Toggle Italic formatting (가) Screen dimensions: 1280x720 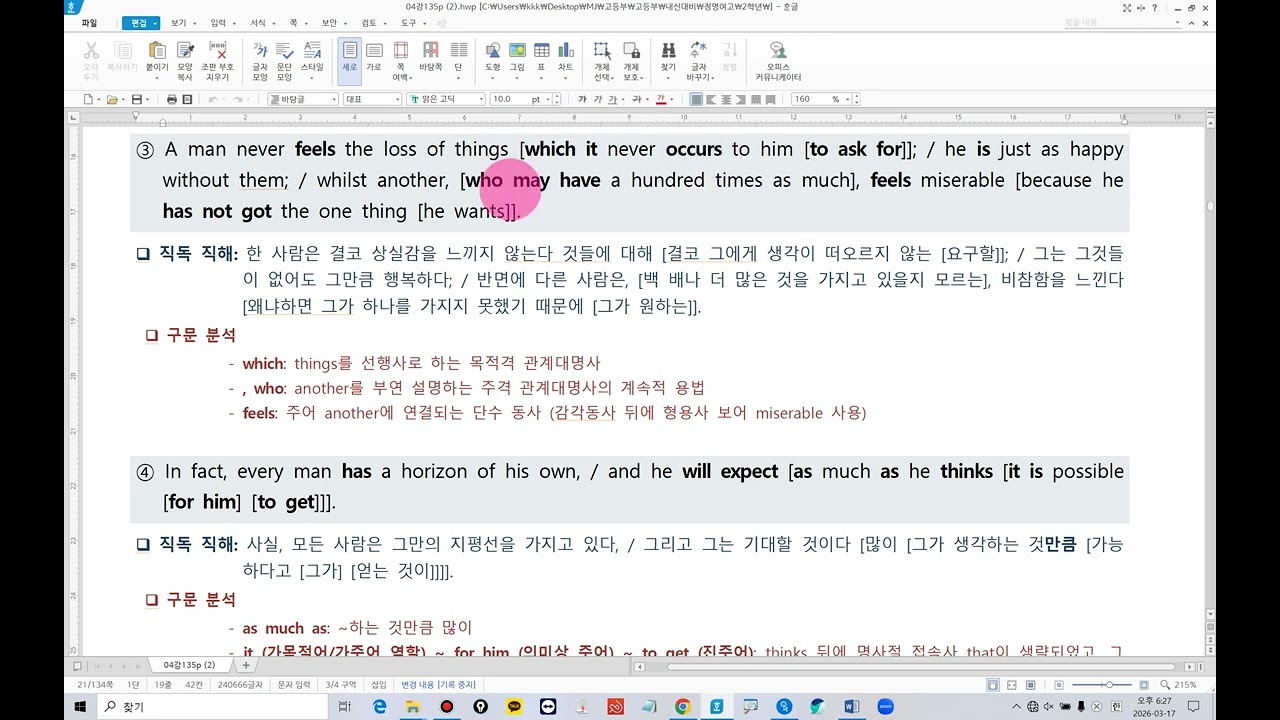(x=598, y=99)
